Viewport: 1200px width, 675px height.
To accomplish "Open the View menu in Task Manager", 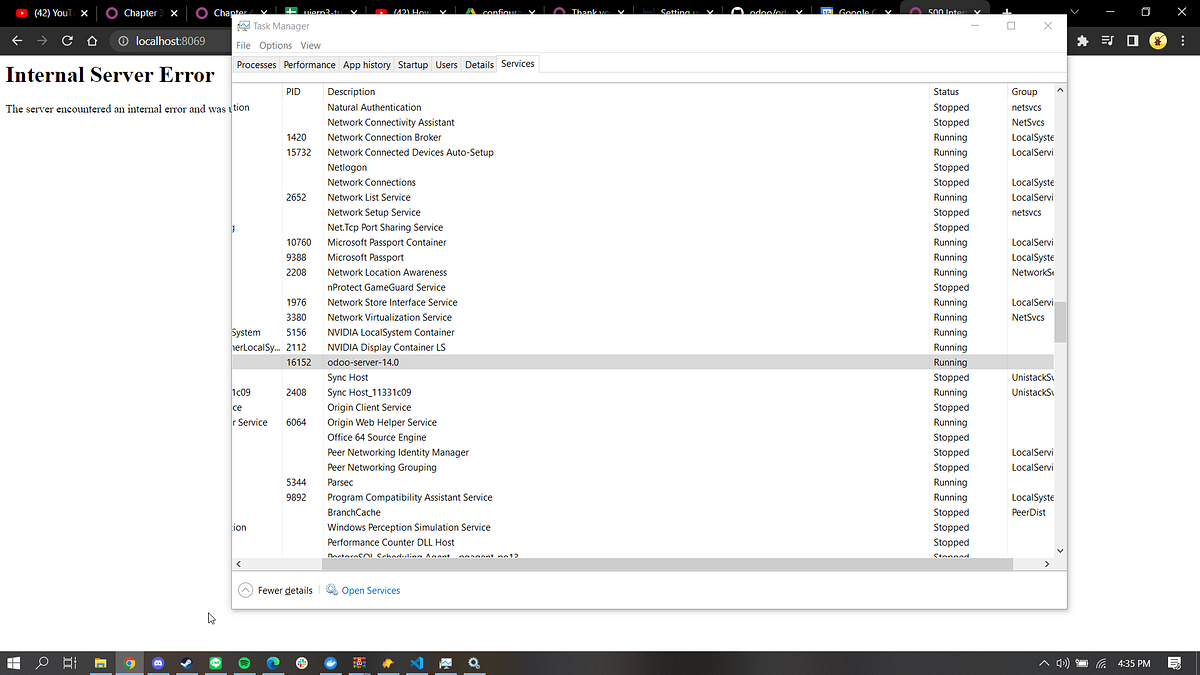I will [x=310, y=45].
